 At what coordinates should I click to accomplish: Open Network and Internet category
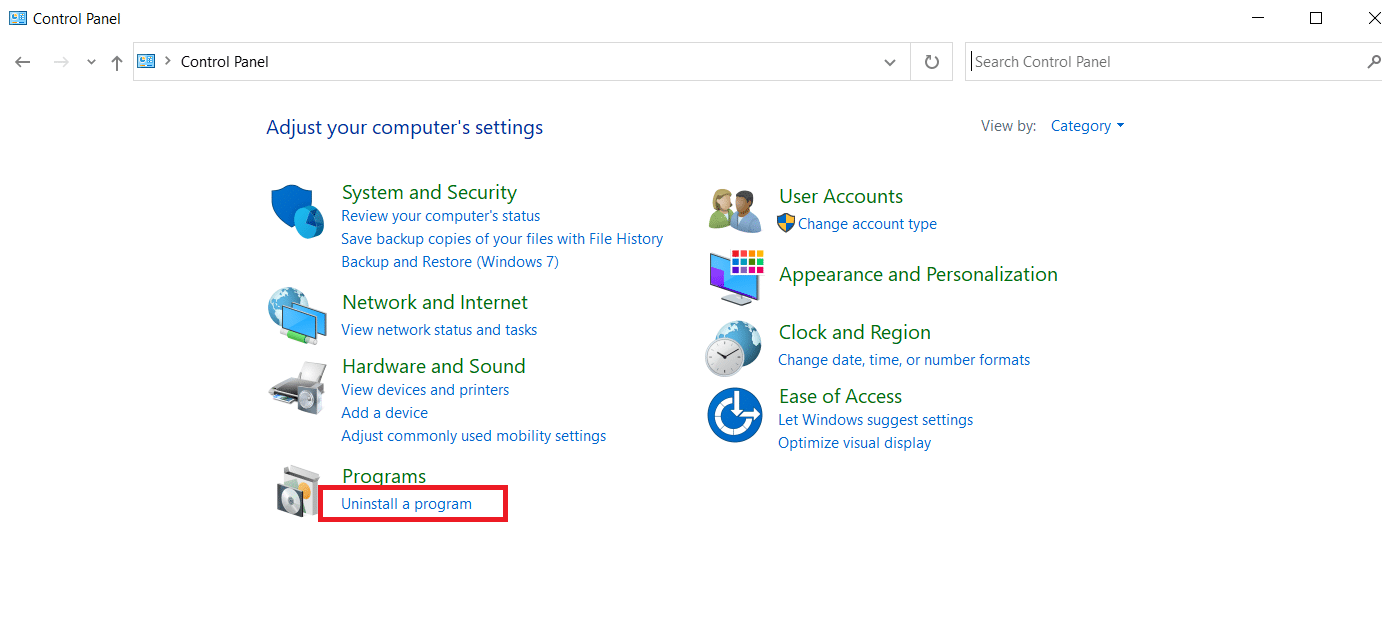pos(435,302)
